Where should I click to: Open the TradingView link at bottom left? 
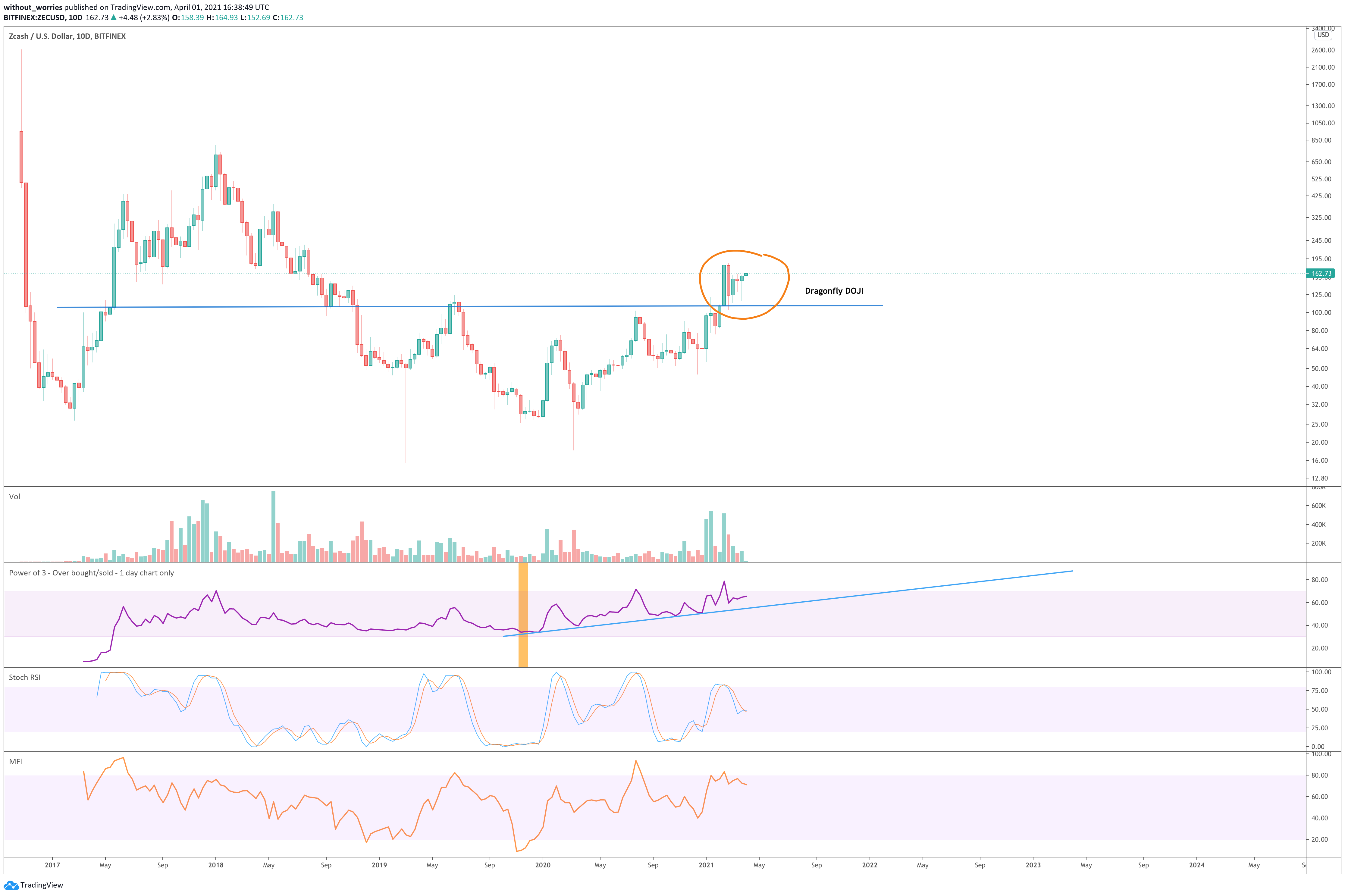(33, 885)
